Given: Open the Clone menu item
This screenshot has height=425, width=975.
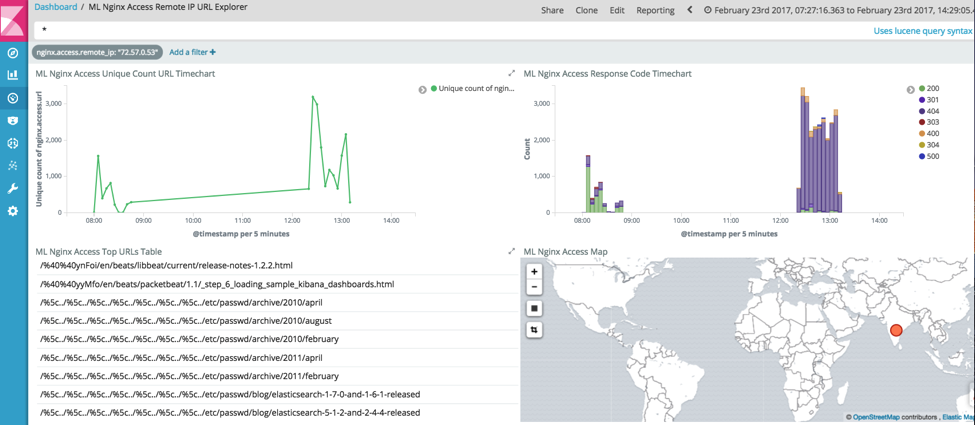Looking at the screenshot, I should (586, 10).
